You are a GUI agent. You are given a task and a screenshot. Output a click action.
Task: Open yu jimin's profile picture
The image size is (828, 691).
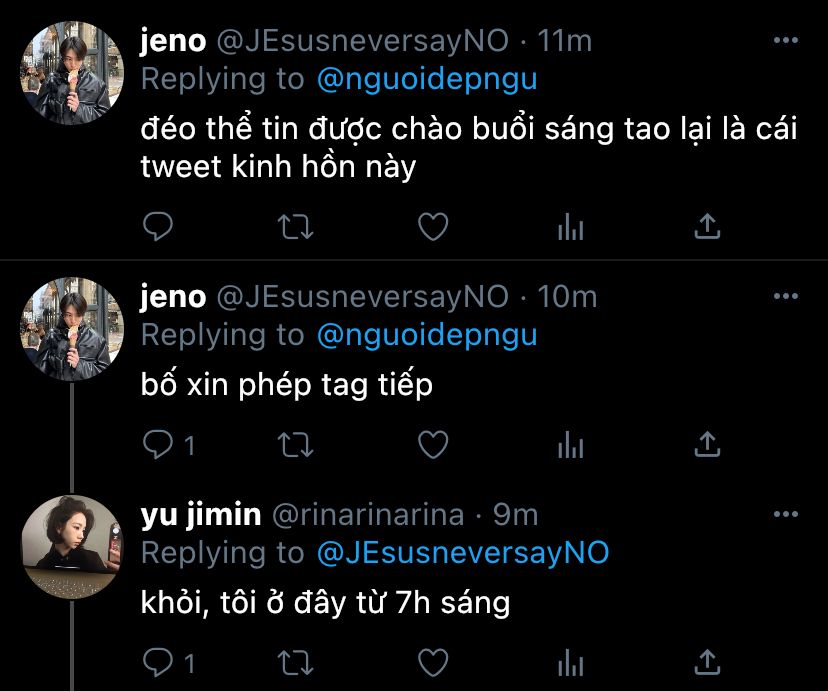(71, 547)
